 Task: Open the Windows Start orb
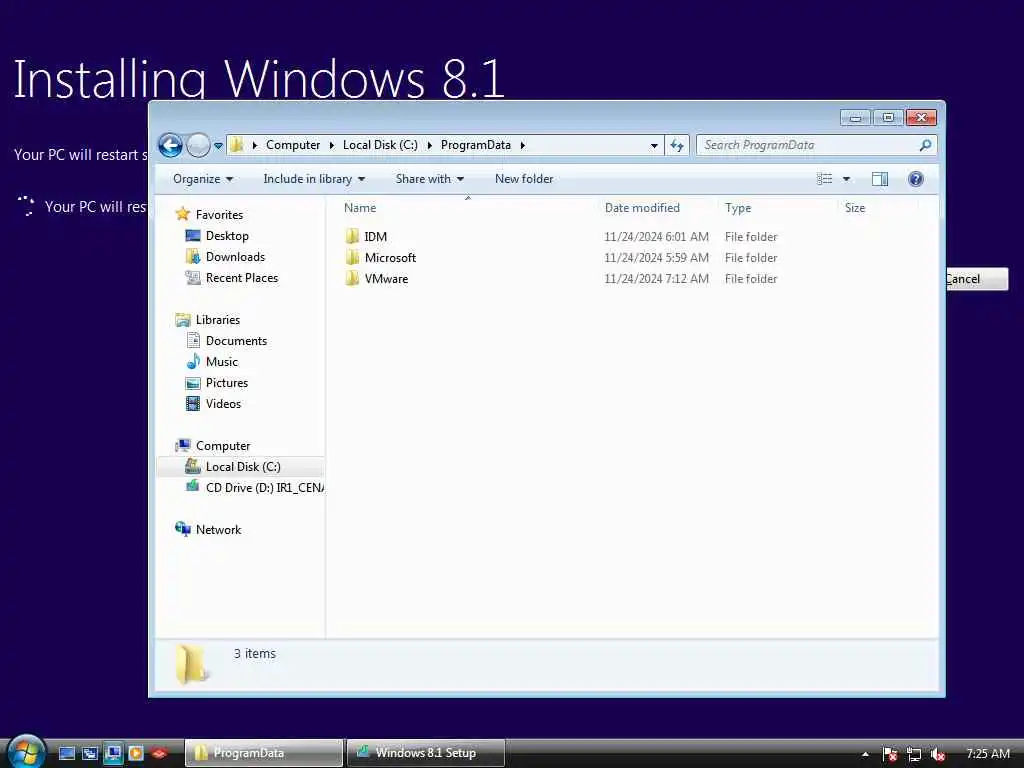25,752
